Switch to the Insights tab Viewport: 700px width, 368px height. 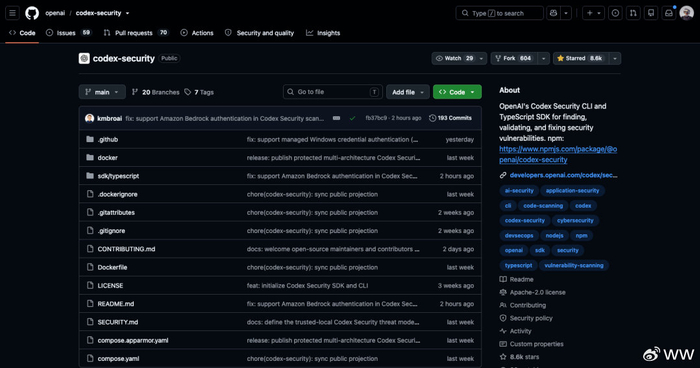(x=323, y=33)
